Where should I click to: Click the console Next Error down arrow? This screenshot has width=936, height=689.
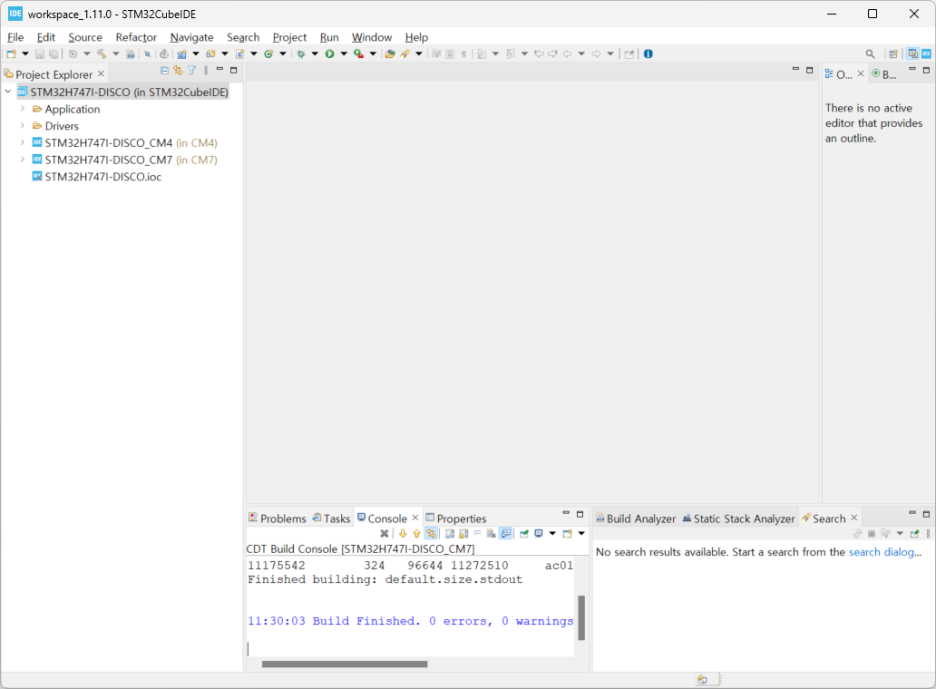402,534
